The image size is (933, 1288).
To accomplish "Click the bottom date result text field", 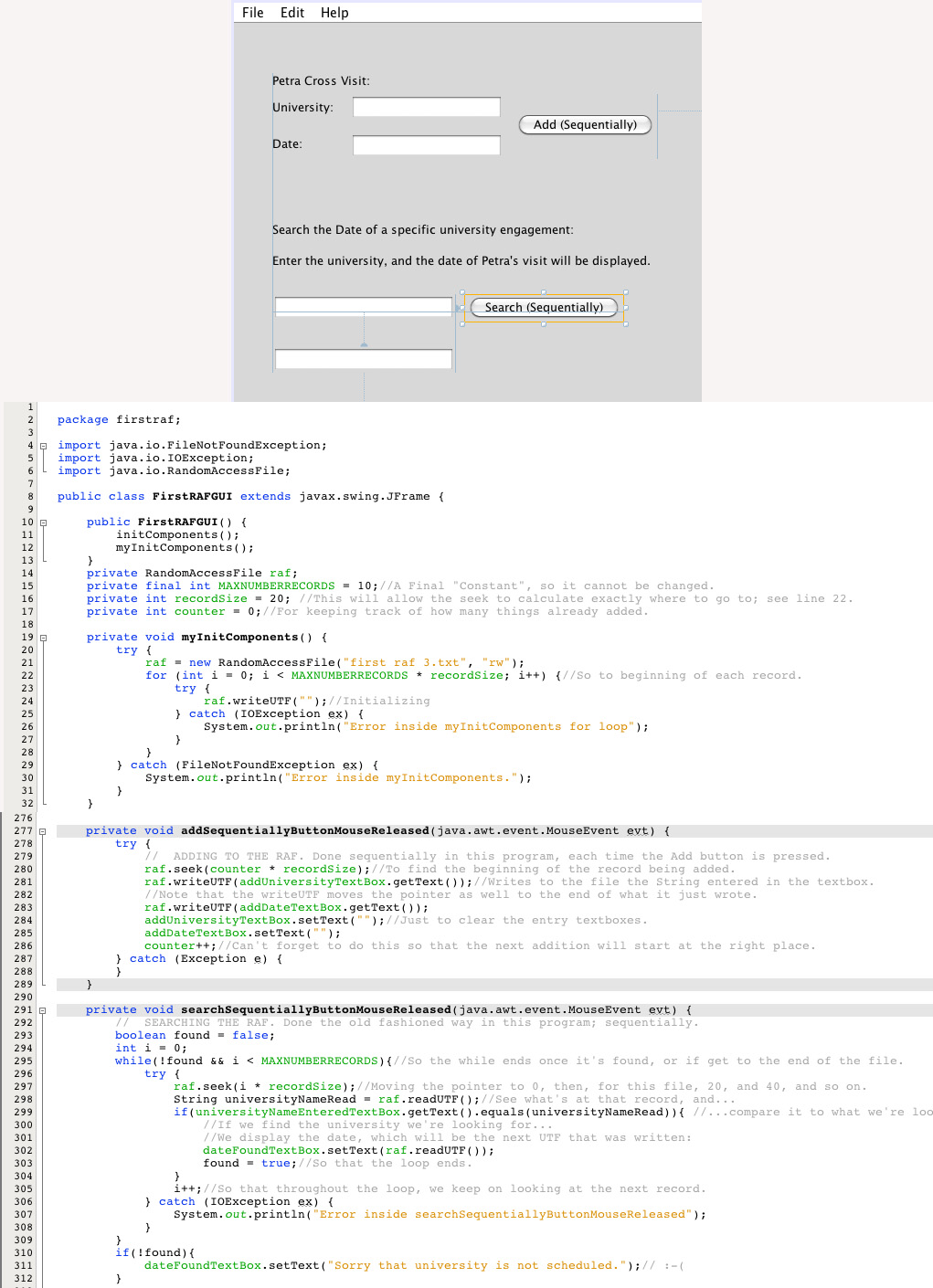I will point(364,359).
